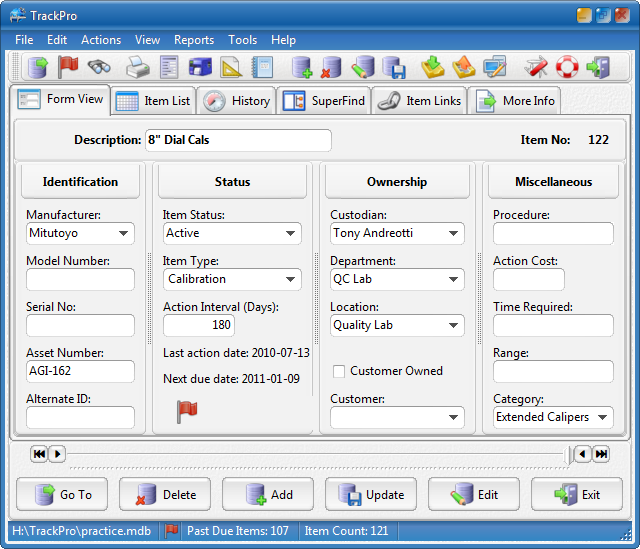Click the Serial No input field
The image size is (640, 549).
[80, 325]
